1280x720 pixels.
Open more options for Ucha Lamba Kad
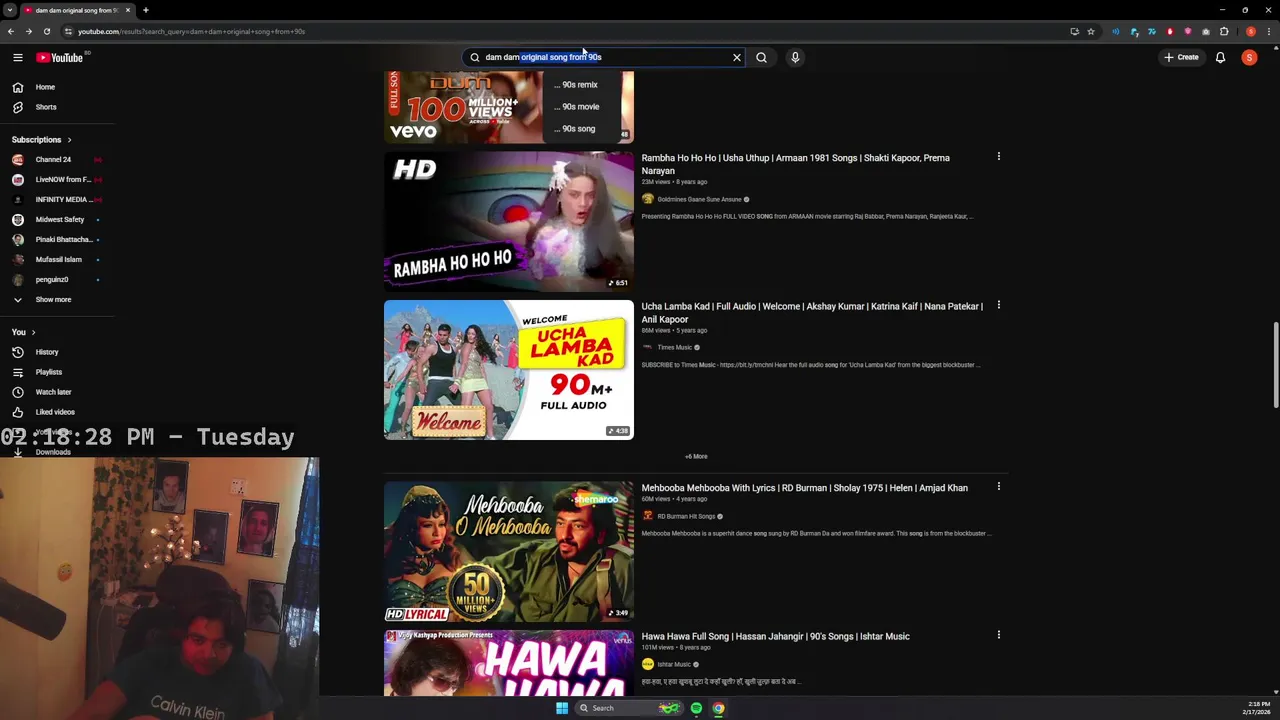tap(998, 305)
